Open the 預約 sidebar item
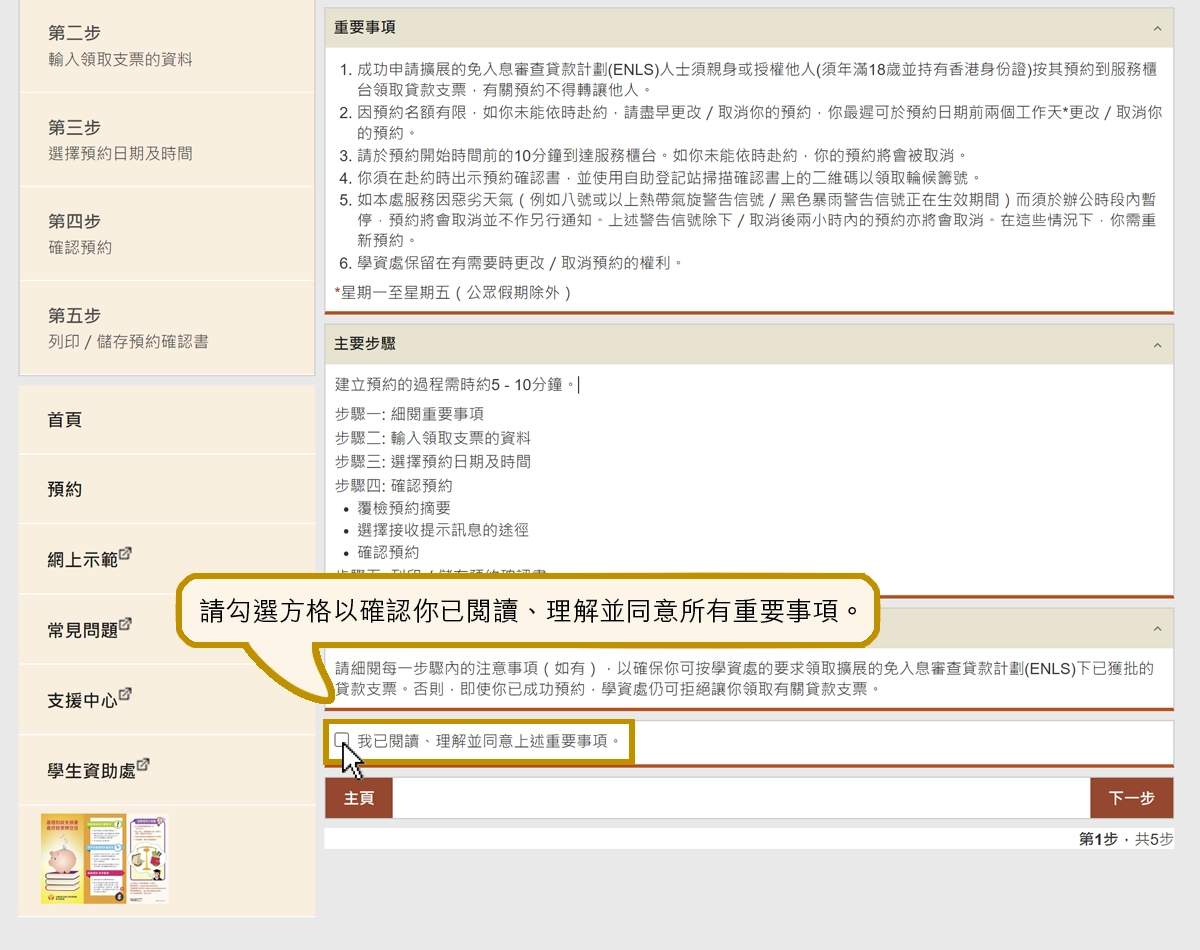1200x950 pixels. [66, 490]
